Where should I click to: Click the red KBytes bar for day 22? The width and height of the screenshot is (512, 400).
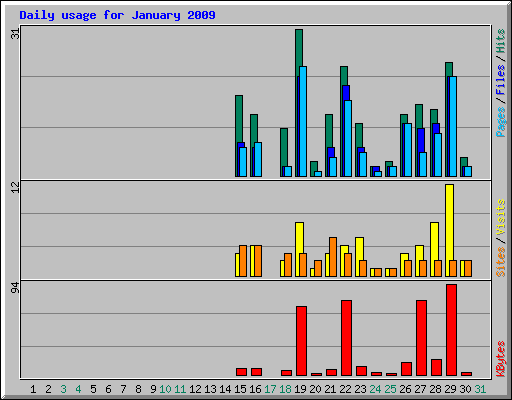(347, 338)
